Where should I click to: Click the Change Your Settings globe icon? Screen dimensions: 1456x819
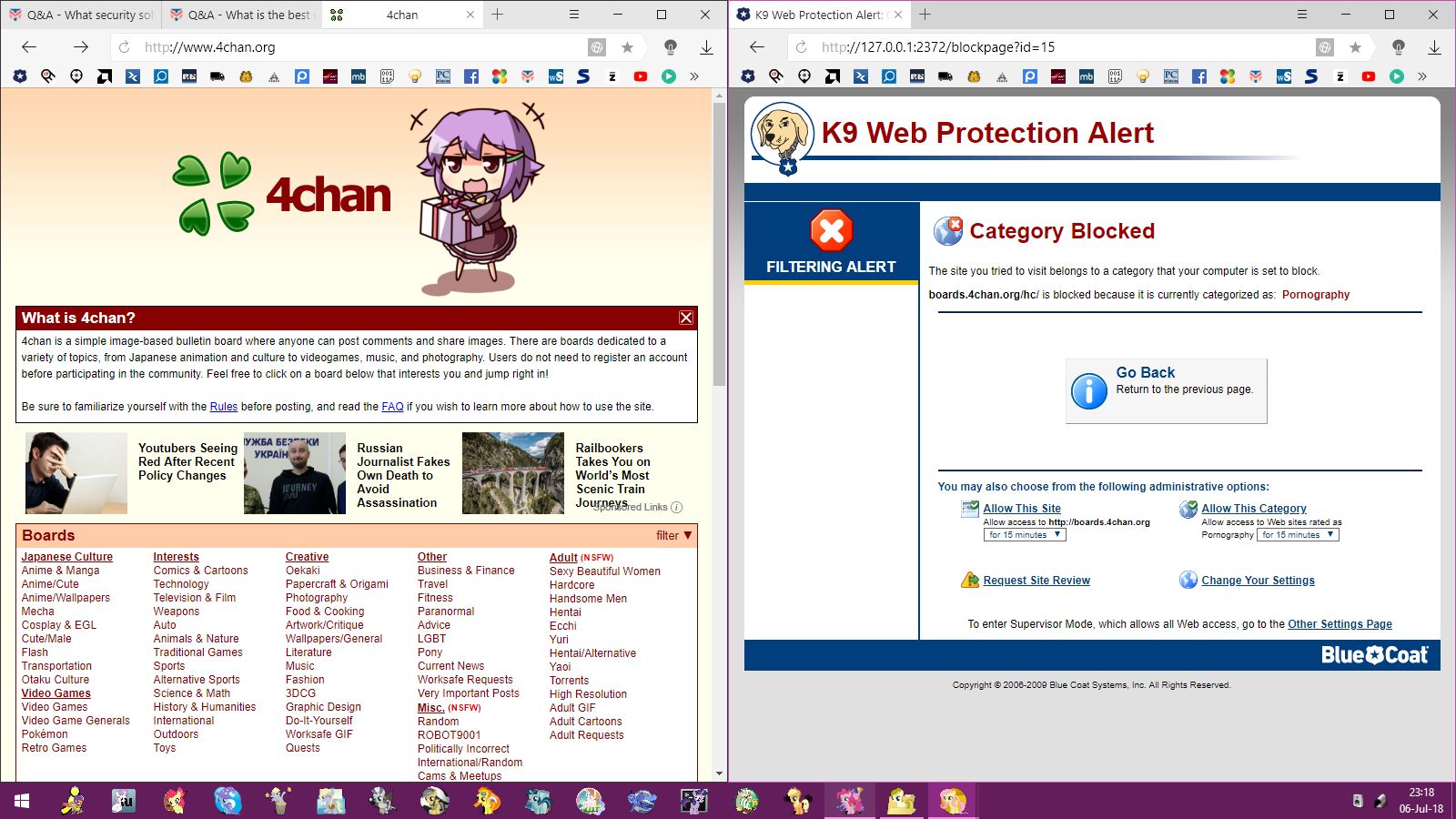(1188, 580)
